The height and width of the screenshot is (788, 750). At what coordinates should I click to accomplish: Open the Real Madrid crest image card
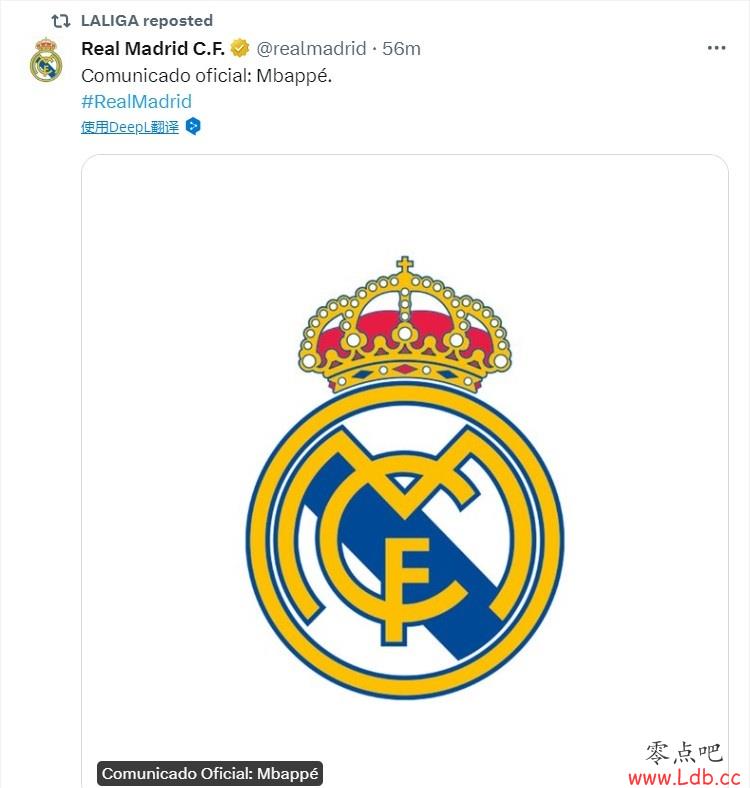(x=405, y=471)
